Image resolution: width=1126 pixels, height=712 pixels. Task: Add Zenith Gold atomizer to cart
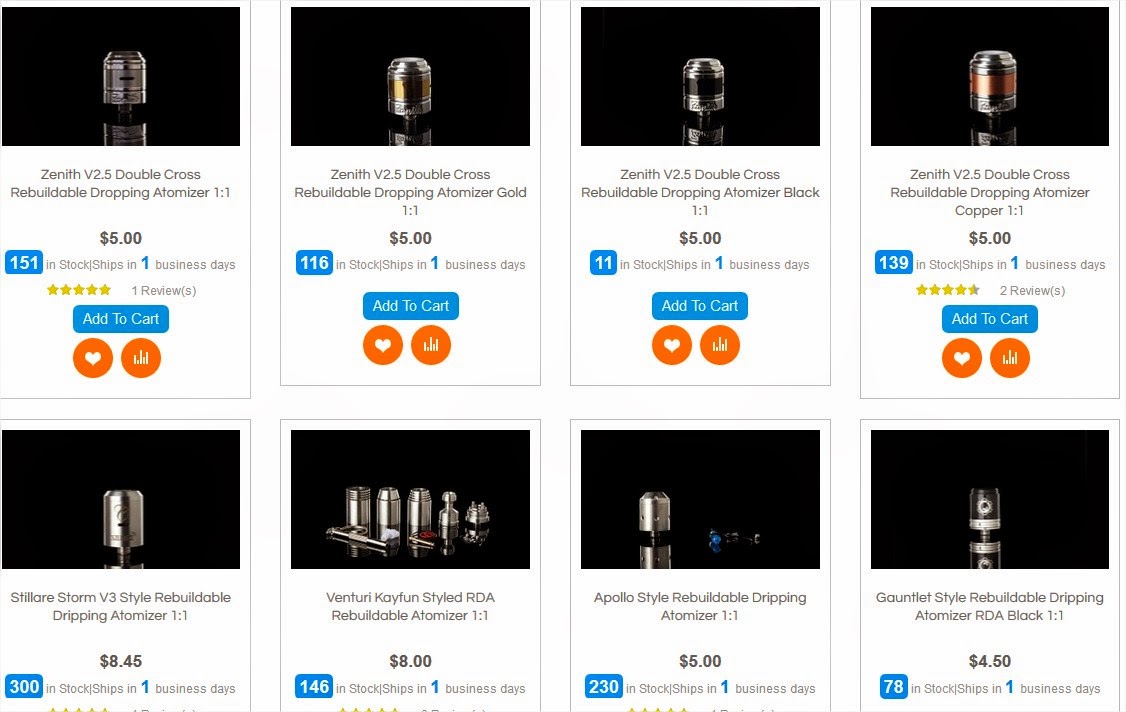pos(411,306)
